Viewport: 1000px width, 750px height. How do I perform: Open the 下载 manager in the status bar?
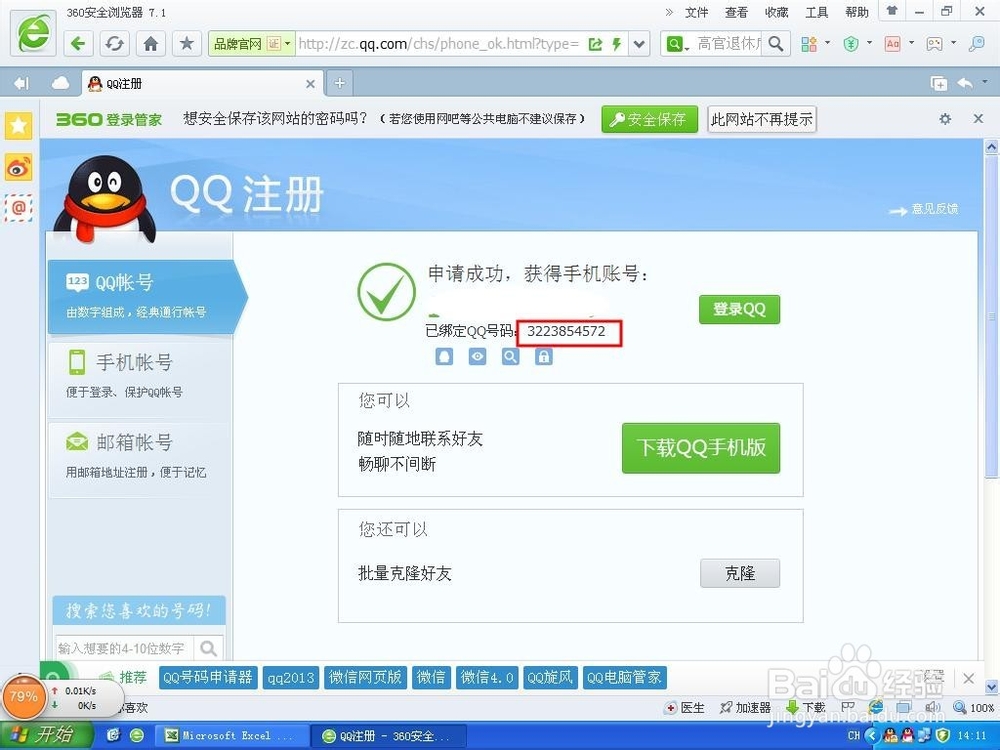click(x=806, y=707)
